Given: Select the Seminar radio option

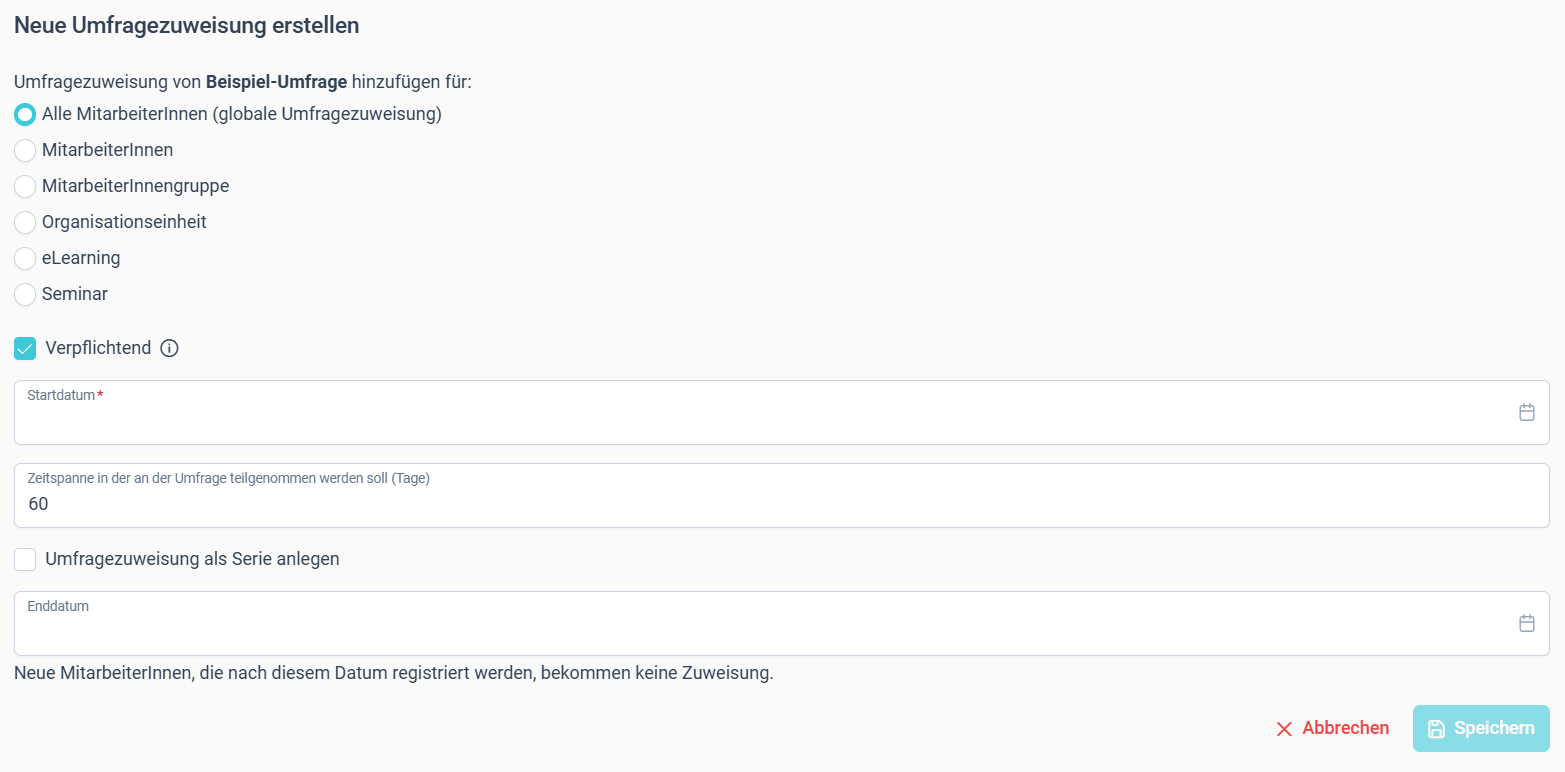Looking at the screenshot, I should [x=25, y=294].
